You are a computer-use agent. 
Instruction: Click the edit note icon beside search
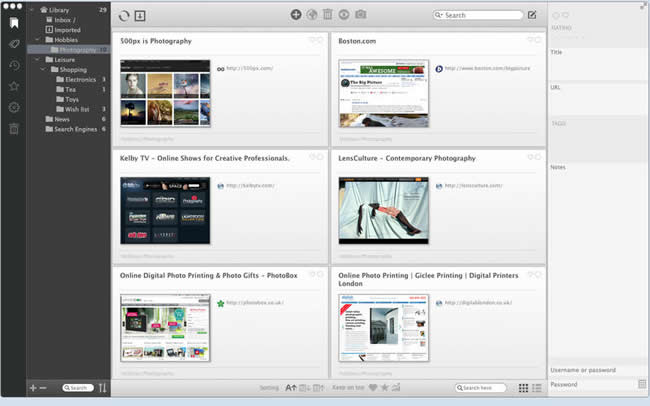tap(532, 15)
